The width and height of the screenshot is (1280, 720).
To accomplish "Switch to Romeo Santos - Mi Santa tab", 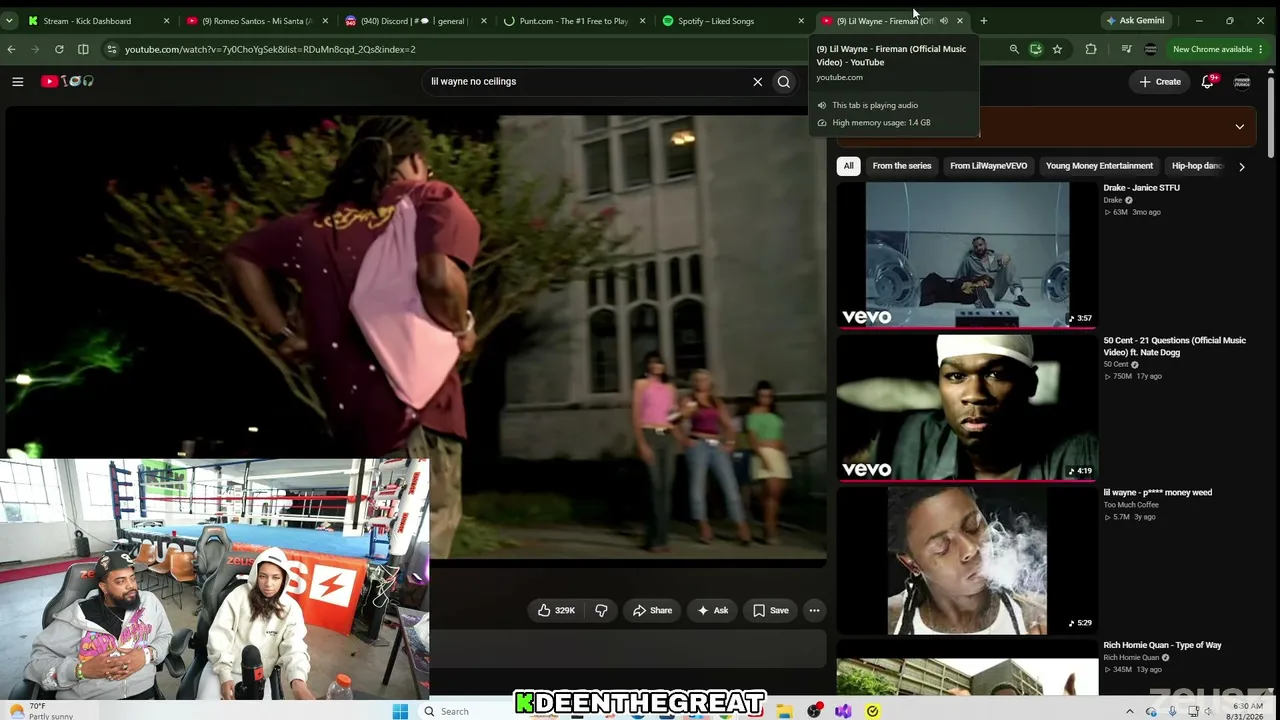I will point(256,21).
